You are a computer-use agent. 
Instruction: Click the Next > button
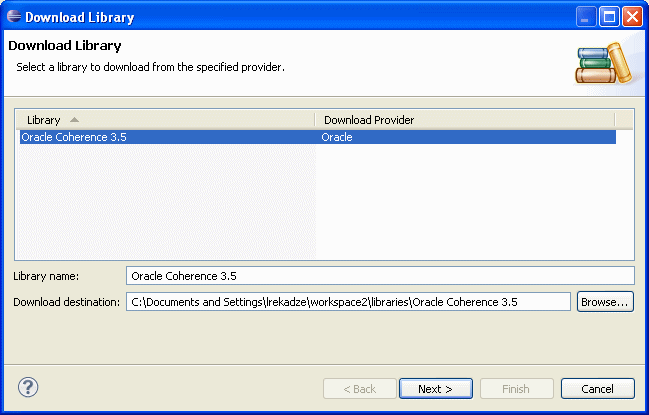click(435, 389)
